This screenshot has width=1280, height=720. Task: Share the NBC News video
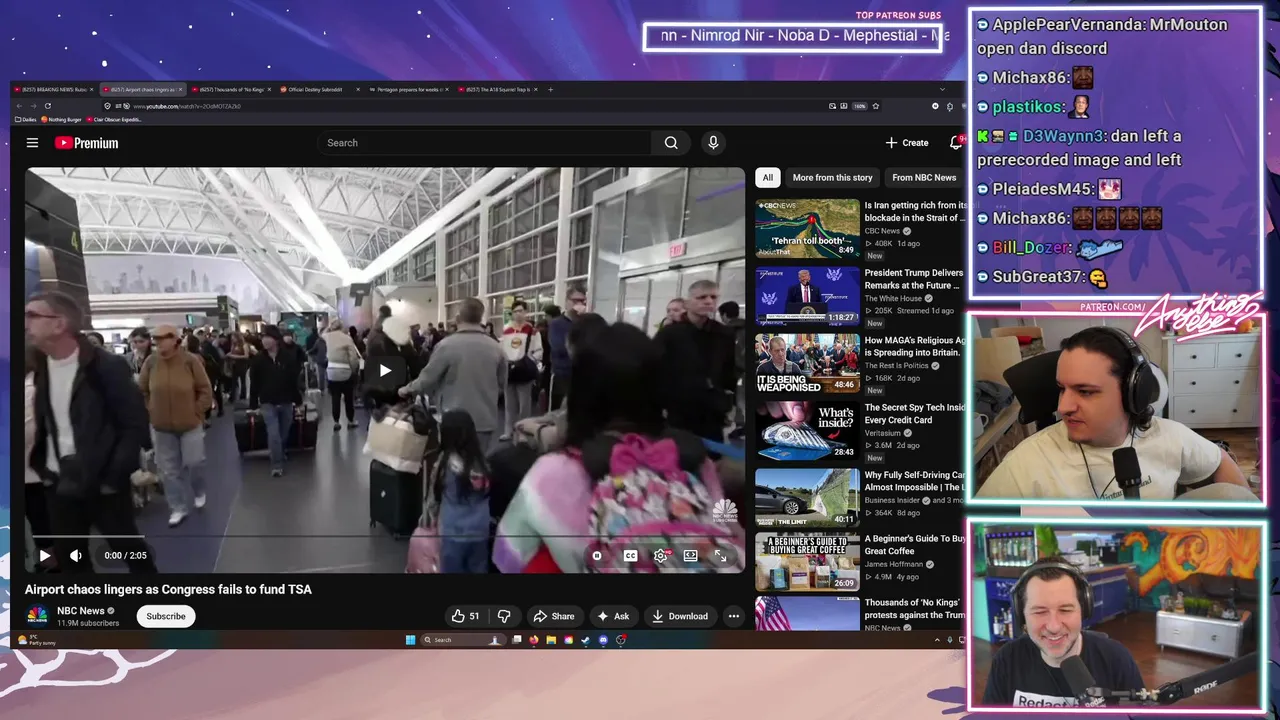coord(554,616)
